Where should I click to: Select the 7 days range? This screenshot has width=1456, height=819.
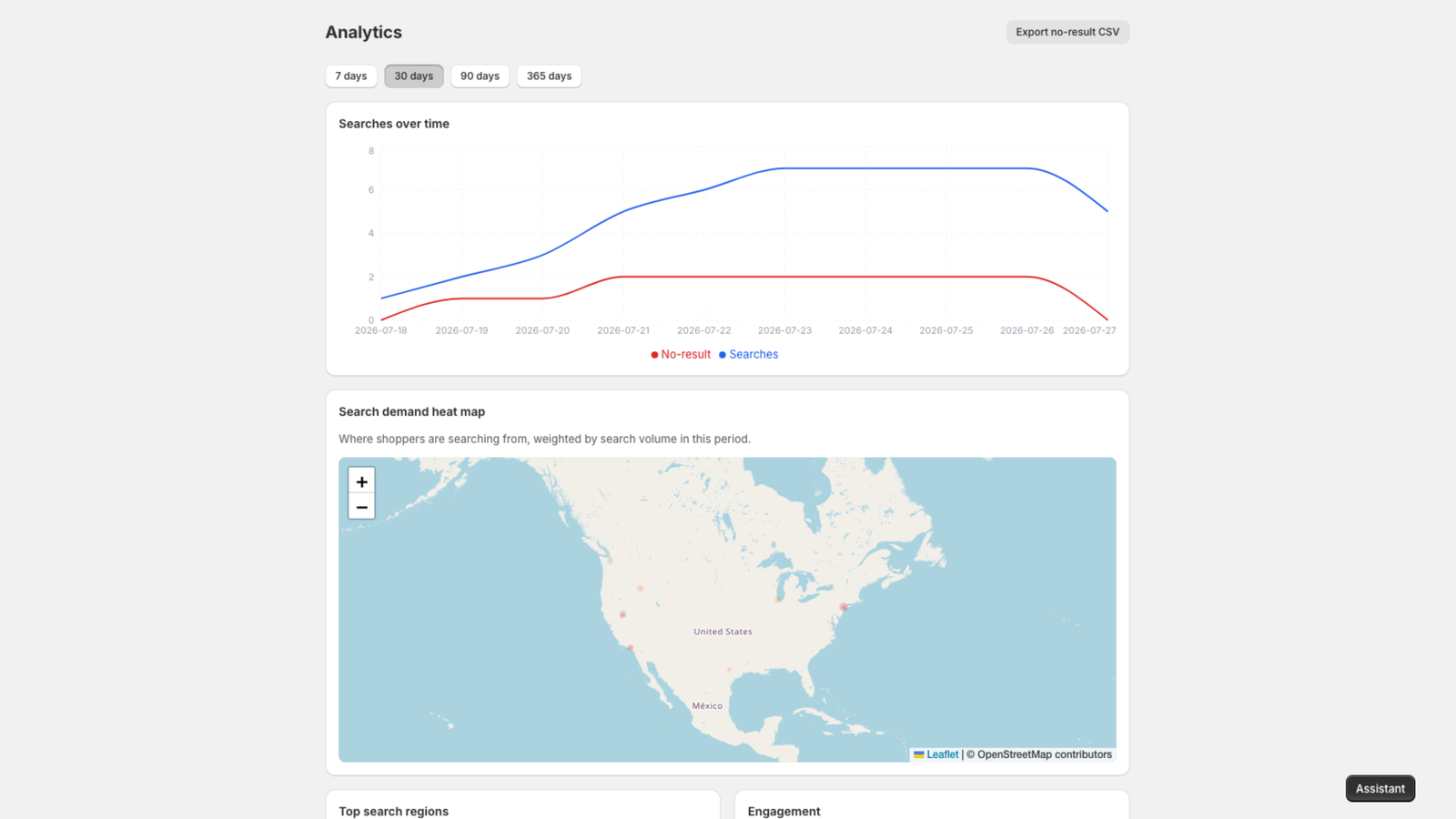(351, 76)
